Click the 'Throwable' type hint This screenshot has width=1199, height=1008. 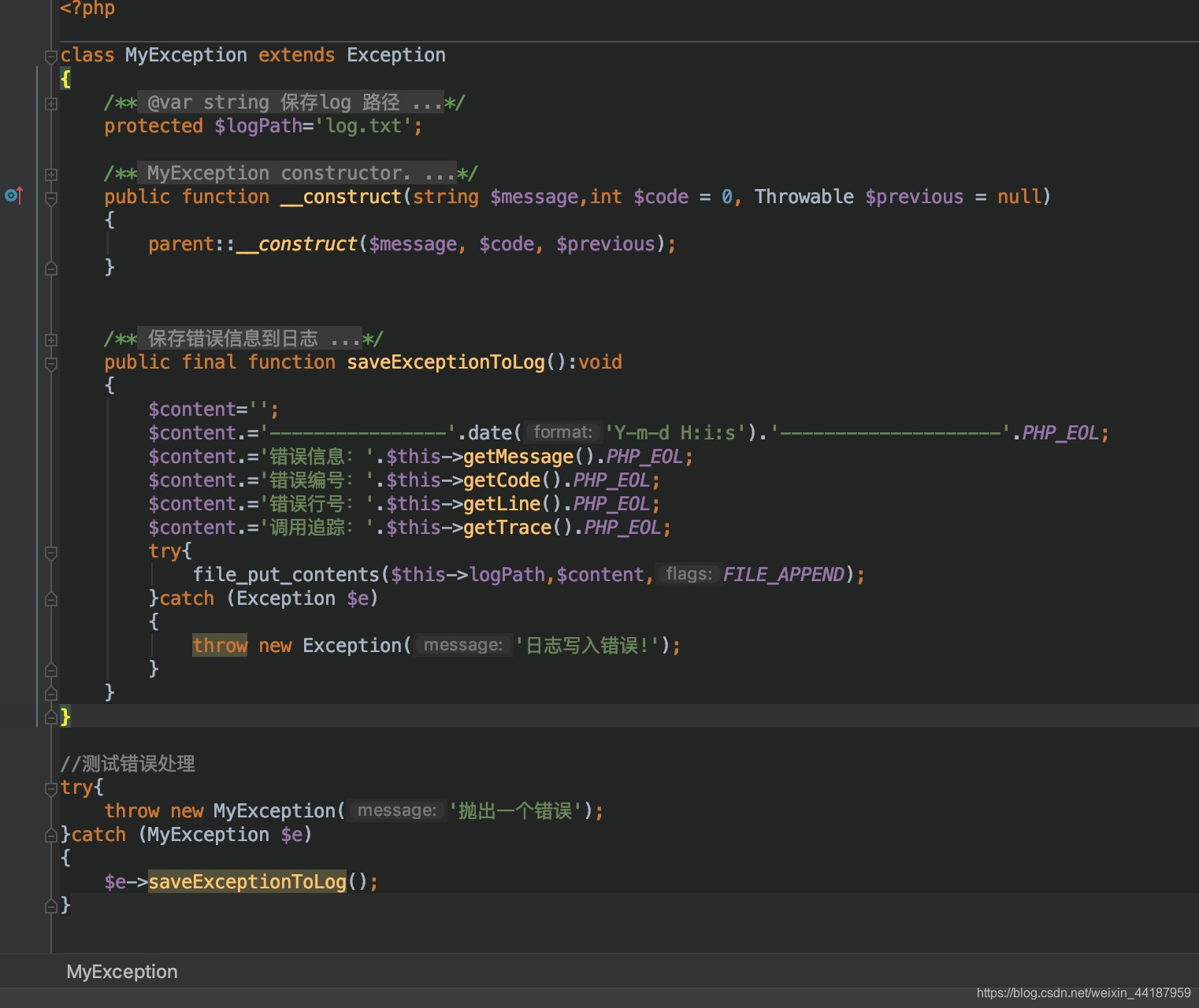[804, 197]
